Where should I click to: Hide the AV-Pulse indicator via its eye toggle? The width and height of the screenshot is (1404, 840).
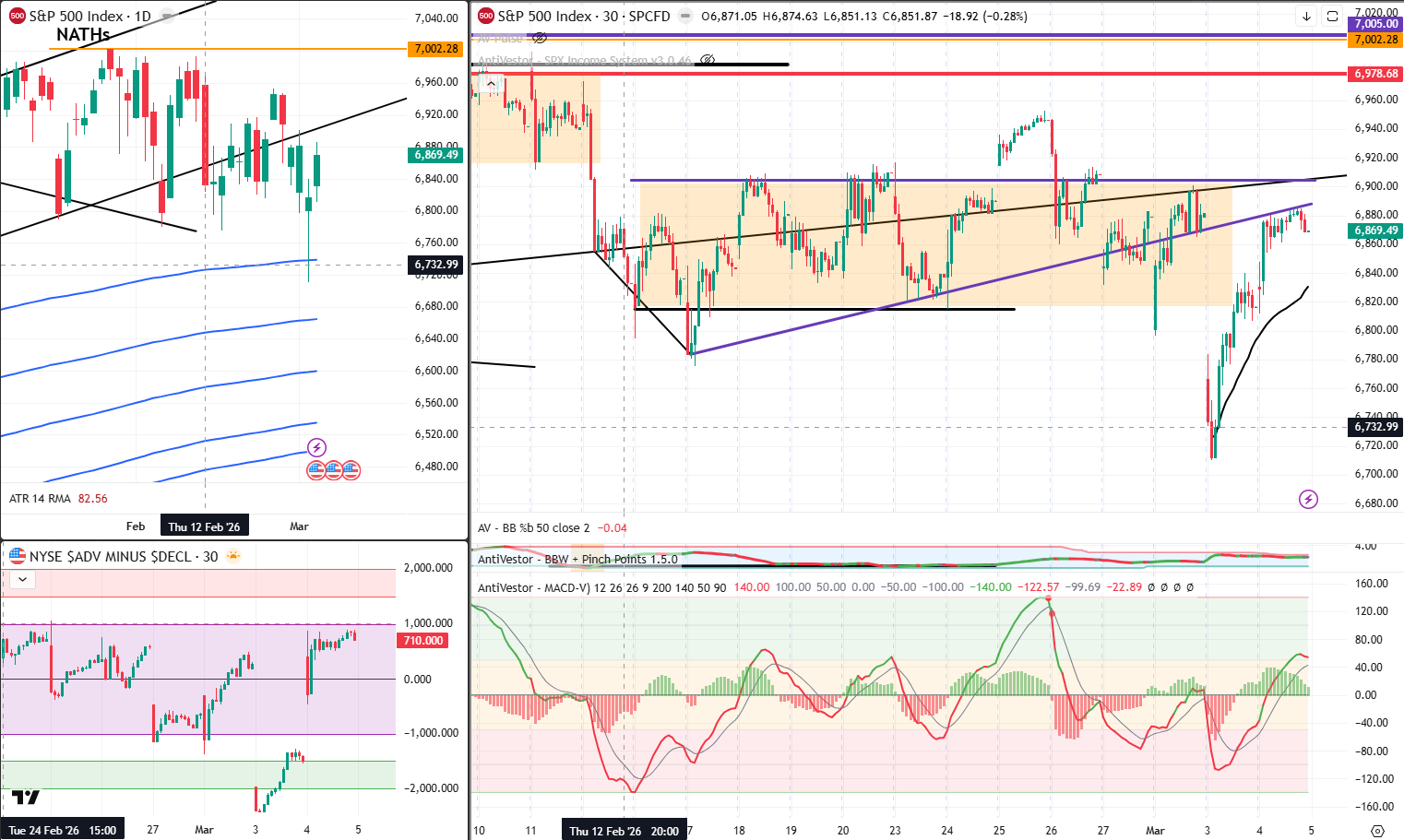pos(540,38)
